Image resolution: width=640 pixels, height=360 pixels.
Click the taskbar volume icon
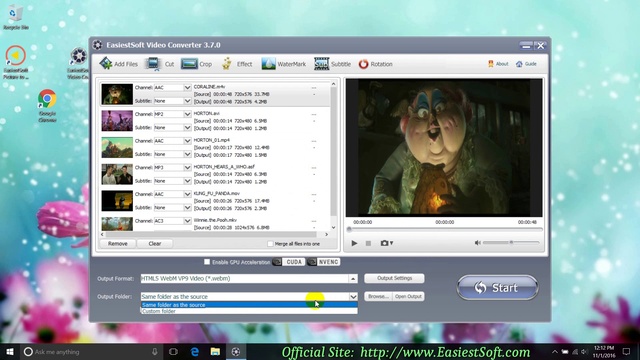point(584,351)
